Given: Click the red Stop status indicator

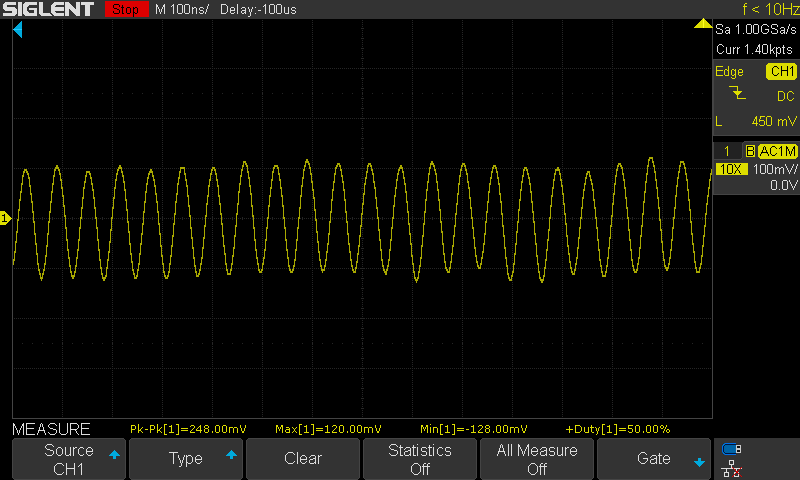Looking at the screenshot, I should [126, 9].
